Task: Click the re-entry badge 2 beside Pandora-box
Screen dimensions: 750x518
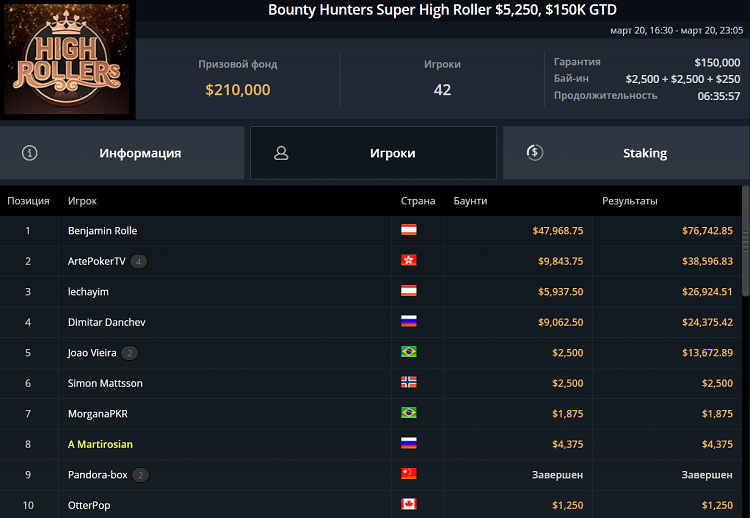Action: click(140, 475)
